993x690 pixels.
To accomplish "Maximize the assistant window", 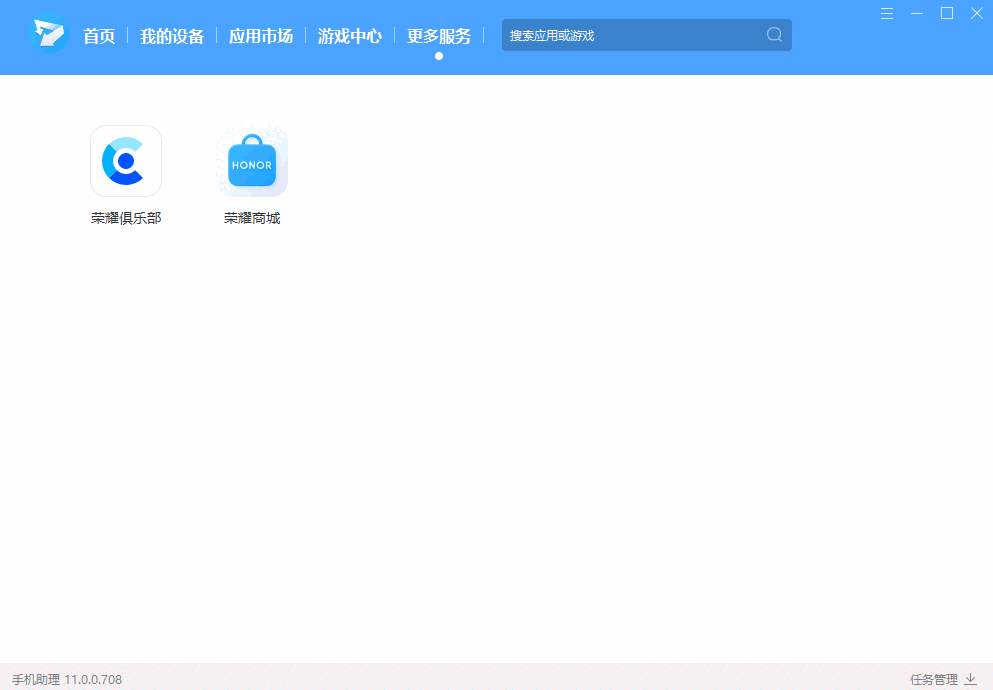I will coord(946,14).
